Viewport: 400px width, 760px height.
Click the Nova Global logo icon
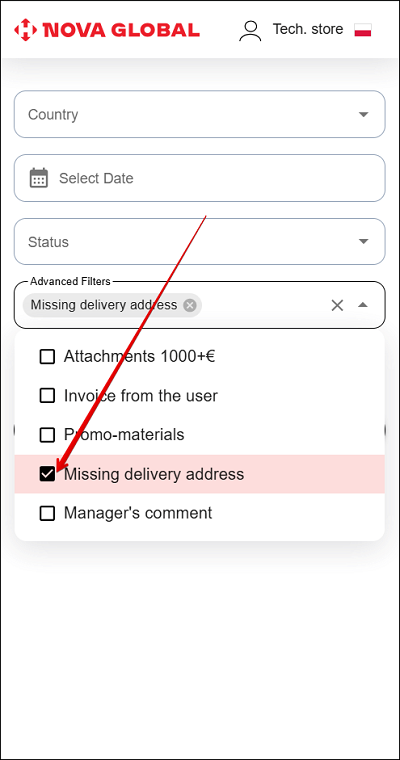coord(26,30)
